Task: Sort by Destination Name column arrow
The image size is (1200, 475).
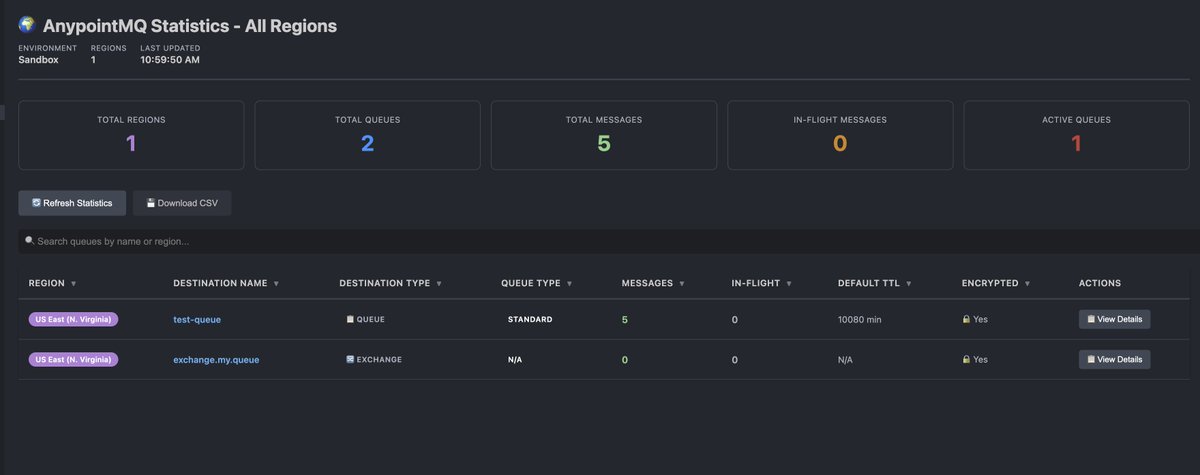Action: [x=276, y=284]
